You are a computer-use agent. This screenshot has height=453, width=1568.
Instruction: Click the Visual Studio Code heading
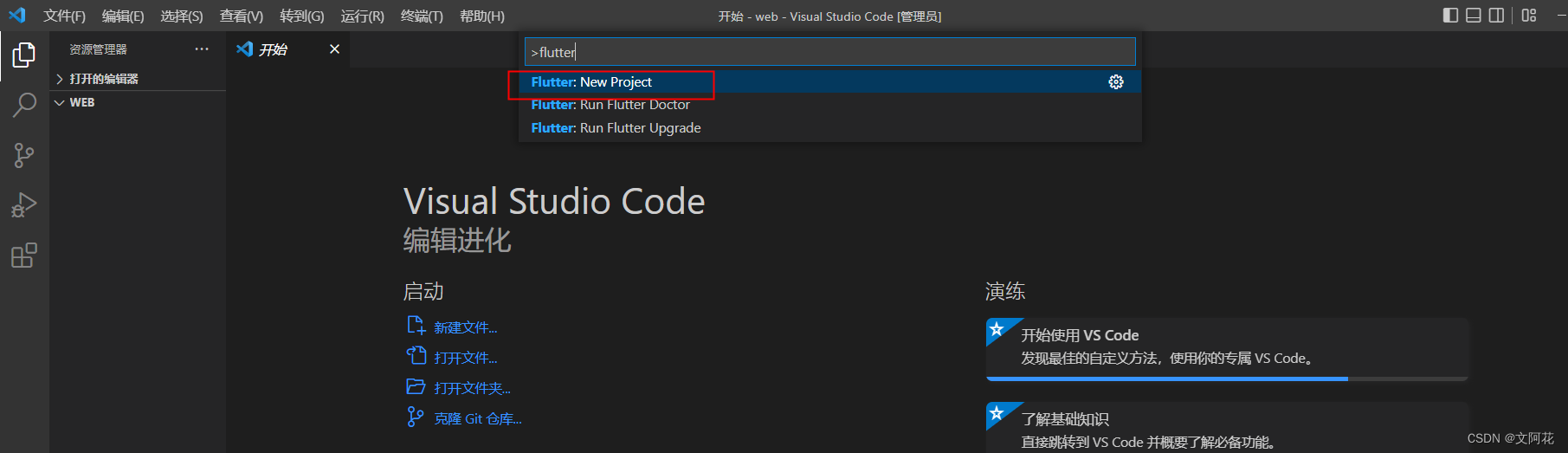click(554, 201)
